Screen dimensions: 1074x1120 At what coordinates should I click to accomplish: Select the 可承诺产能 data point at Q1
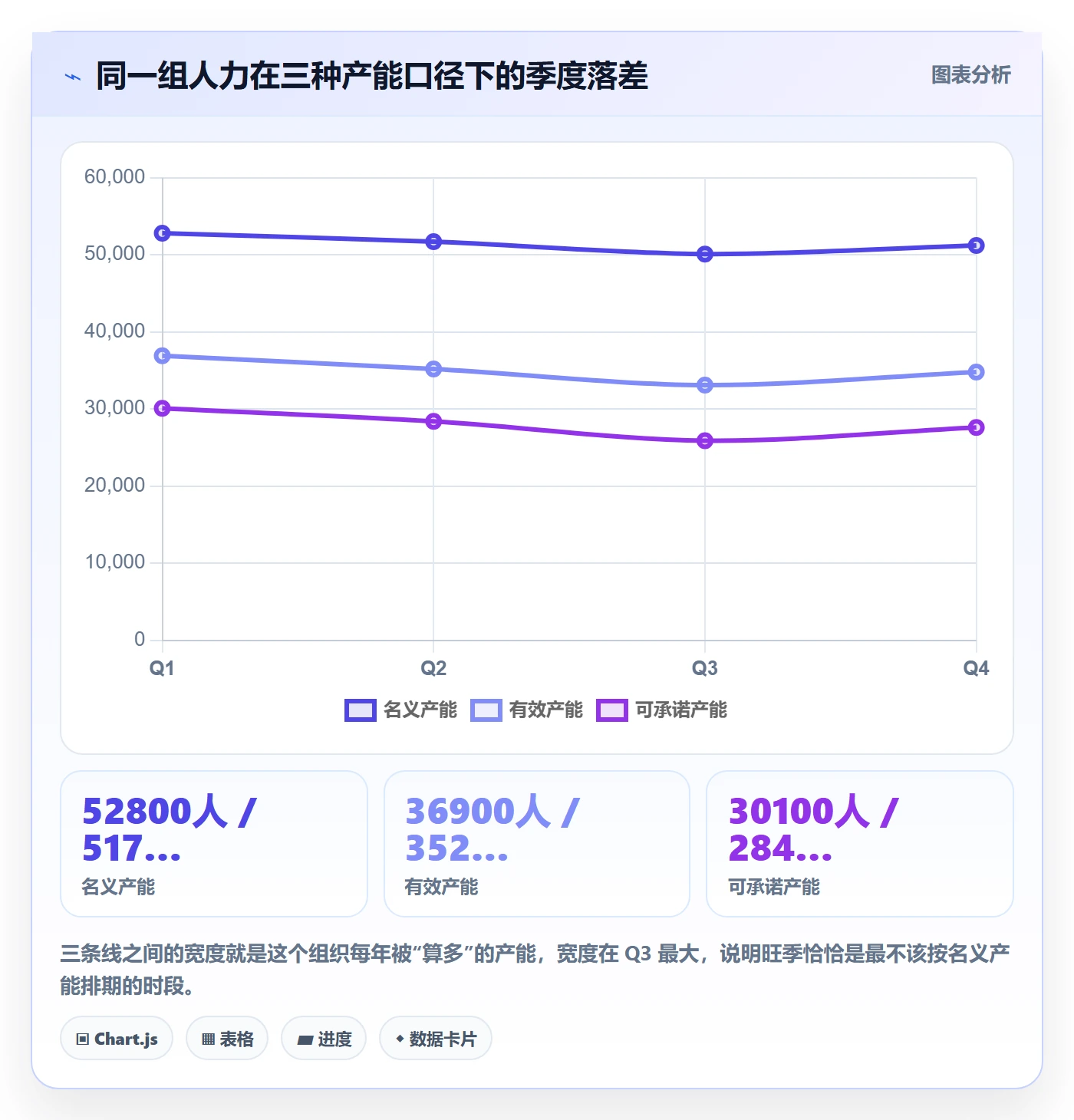tap(163, 408)
